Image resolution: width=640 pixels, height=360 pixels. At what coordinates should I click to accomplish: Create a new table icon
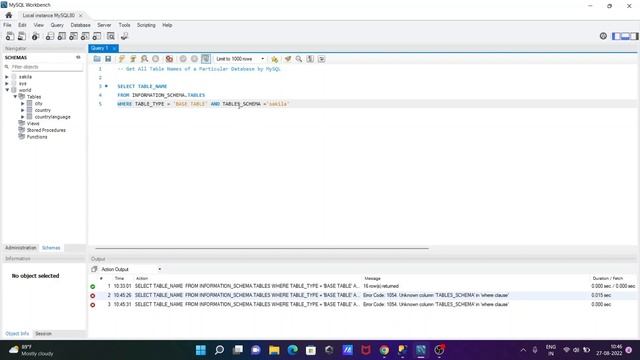point(61,36)
